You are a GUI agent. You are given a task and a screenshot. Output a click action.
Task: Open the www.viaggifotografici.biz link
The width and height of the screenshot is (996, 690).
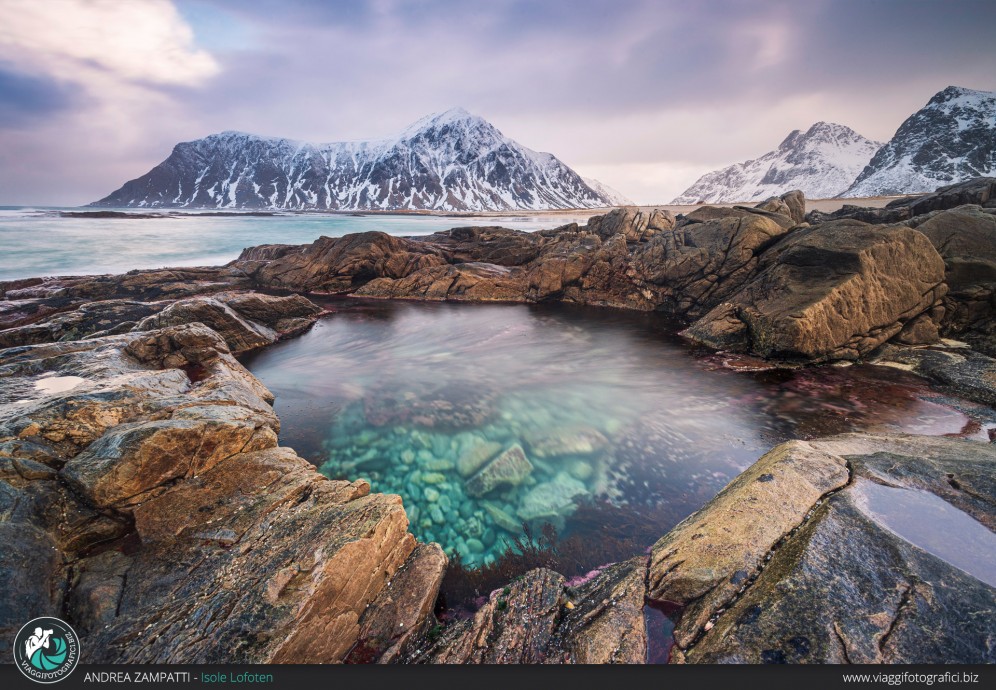910,678
